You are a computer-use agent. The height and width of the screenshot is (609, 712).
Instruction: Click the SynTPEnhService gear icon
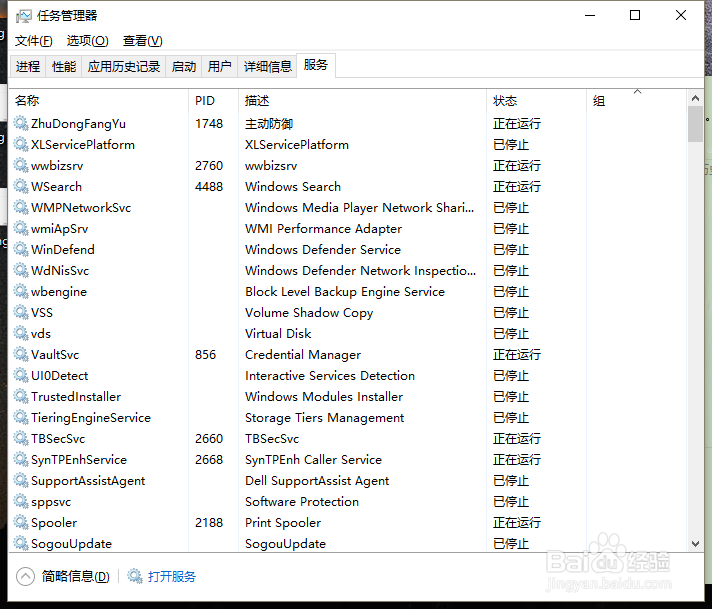tap(20, 459)
